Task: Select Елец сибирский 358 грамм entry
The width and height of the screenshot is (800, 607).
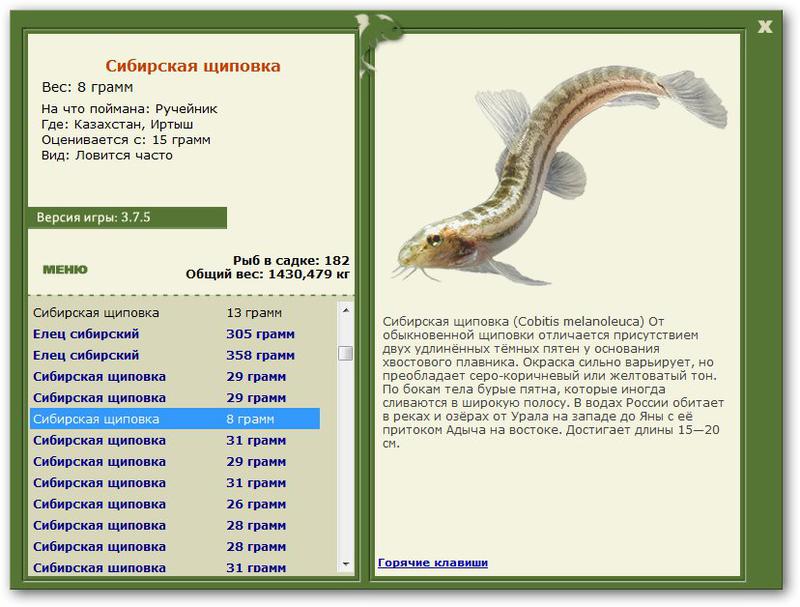Action: 175,355
